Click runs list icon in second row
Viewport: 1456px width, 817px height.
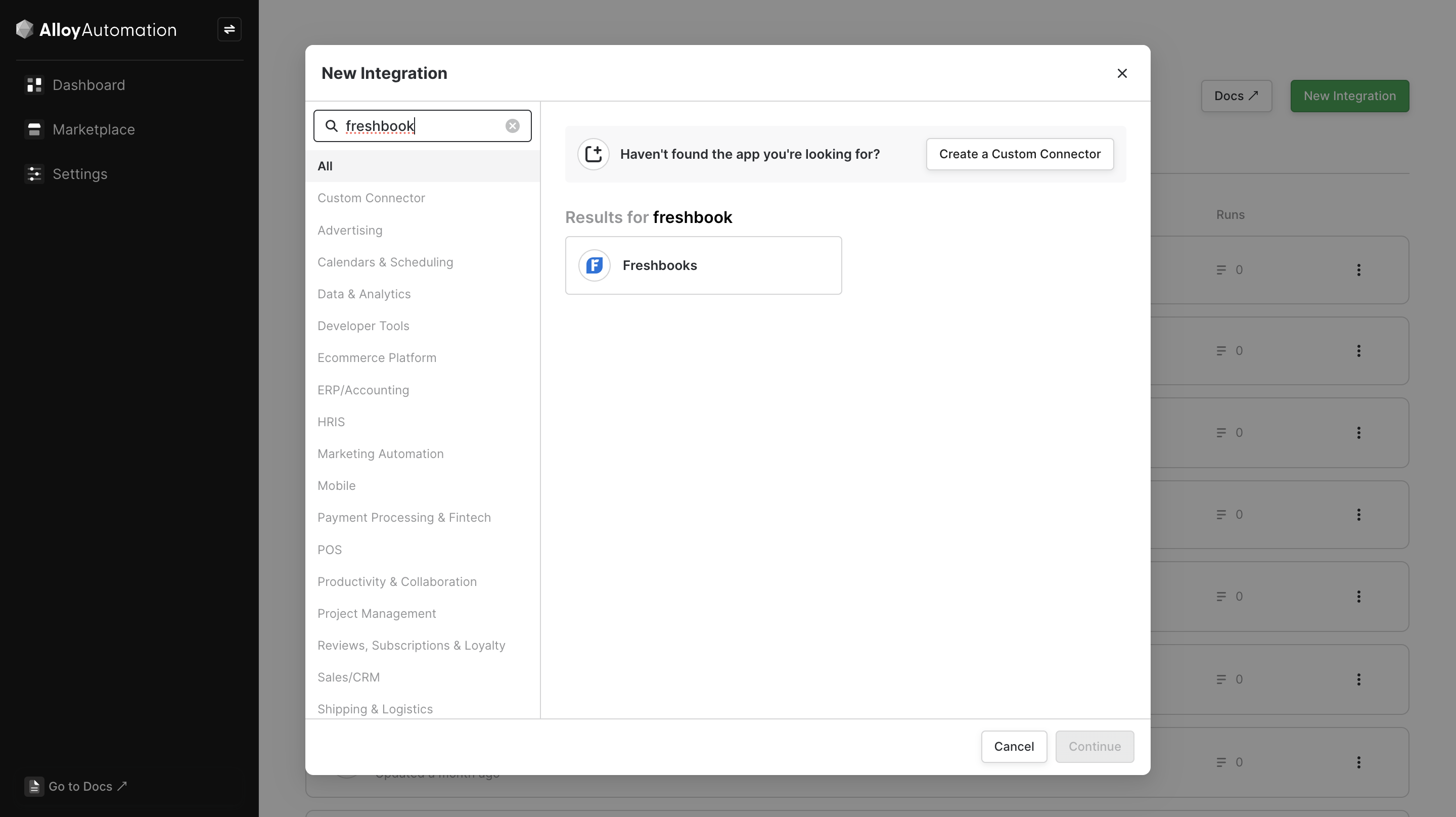pos(1221,350)
